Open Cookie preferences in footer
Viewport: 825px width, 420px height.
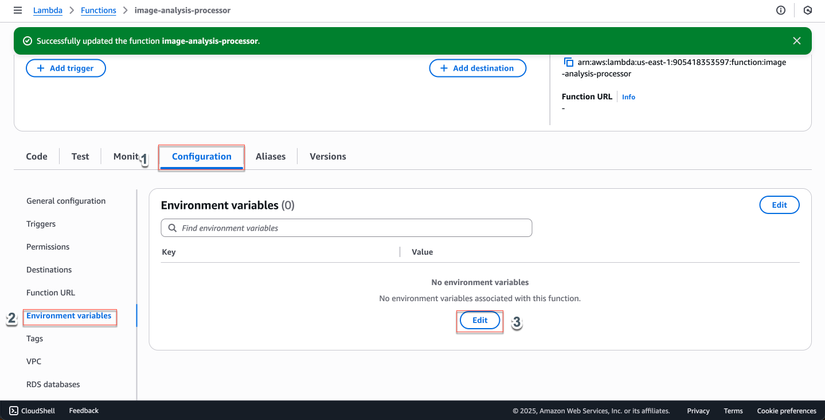[787, 411]
